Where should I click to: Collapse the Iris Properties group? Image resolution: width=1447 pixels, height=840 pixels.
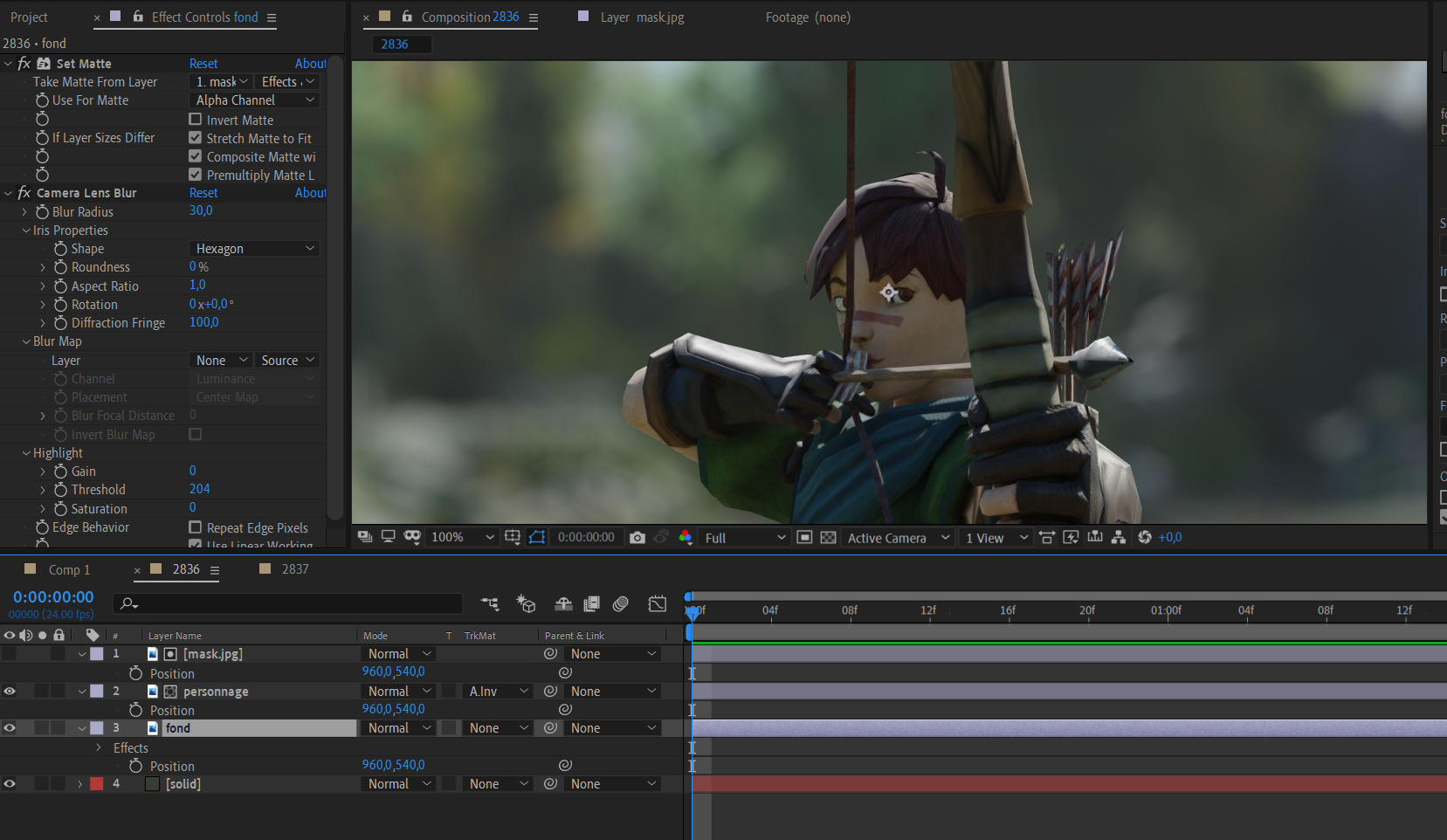click(x=26, y=231)
